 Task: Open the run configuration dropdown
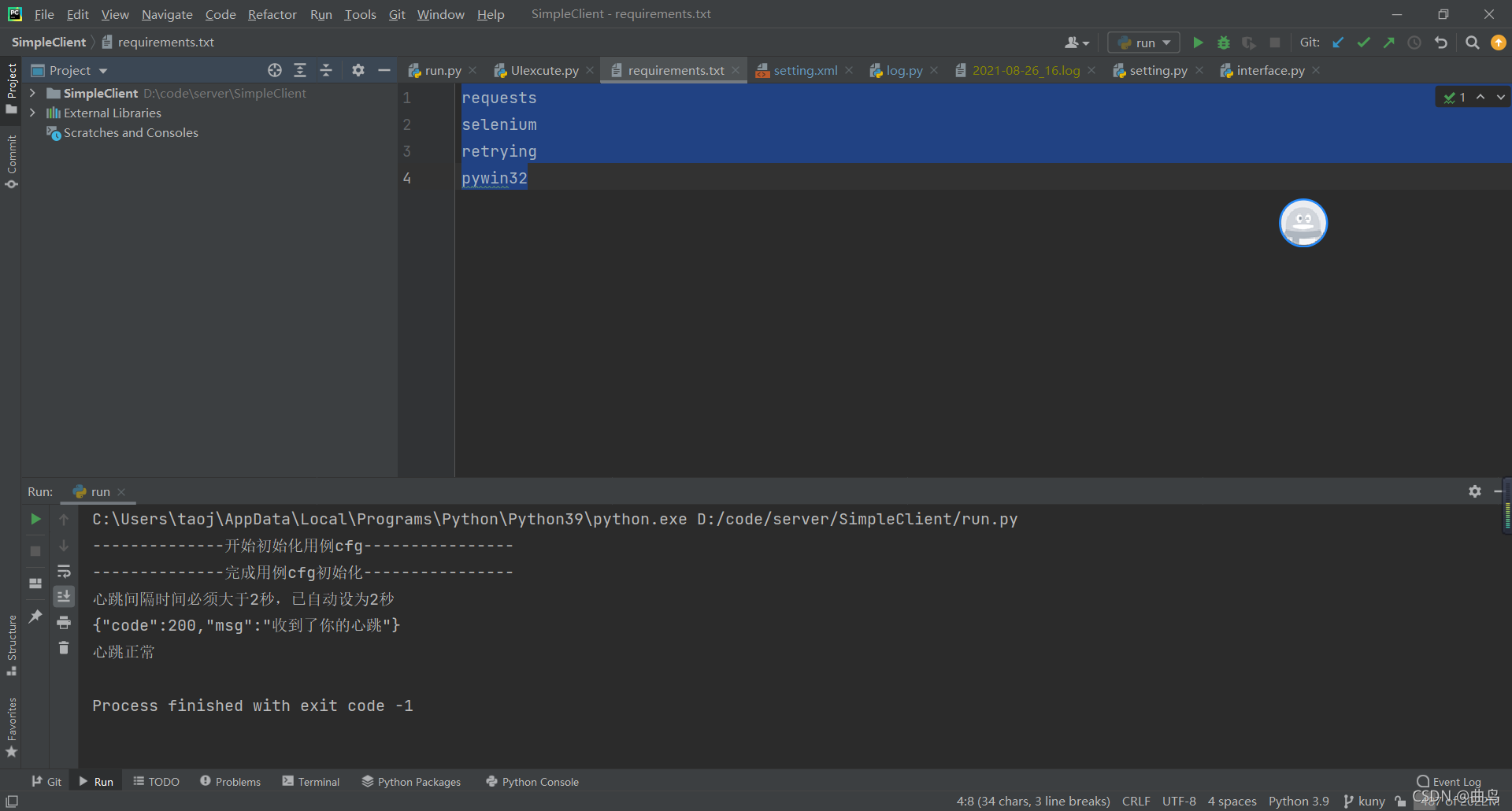pos(1143,43)
